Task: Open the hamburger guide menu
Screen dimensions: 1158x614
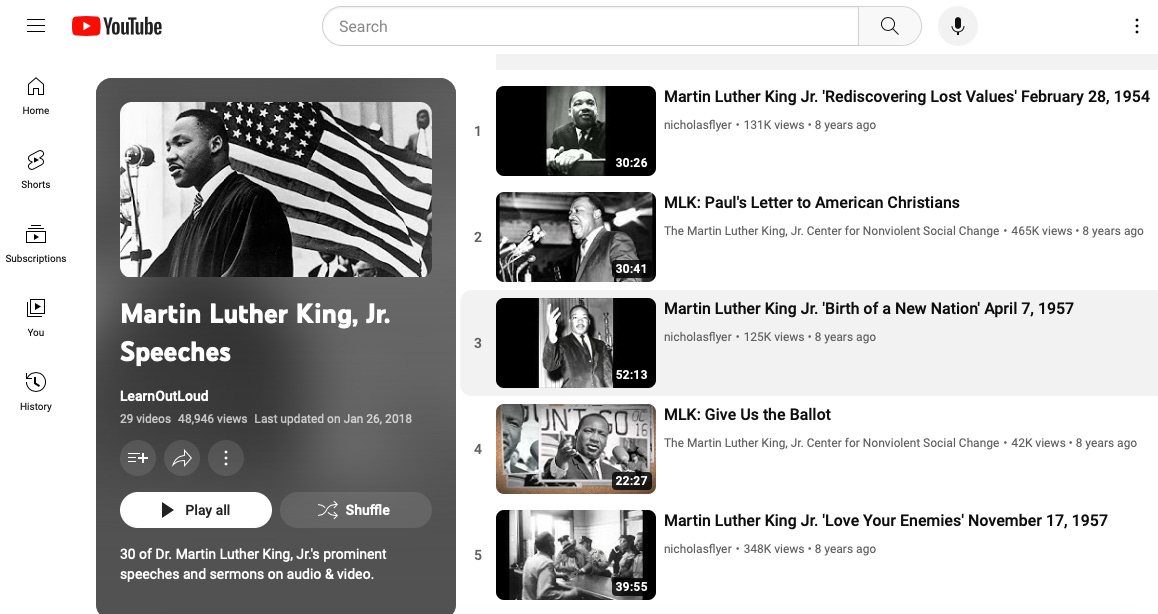Action: [x=35, y=26]
